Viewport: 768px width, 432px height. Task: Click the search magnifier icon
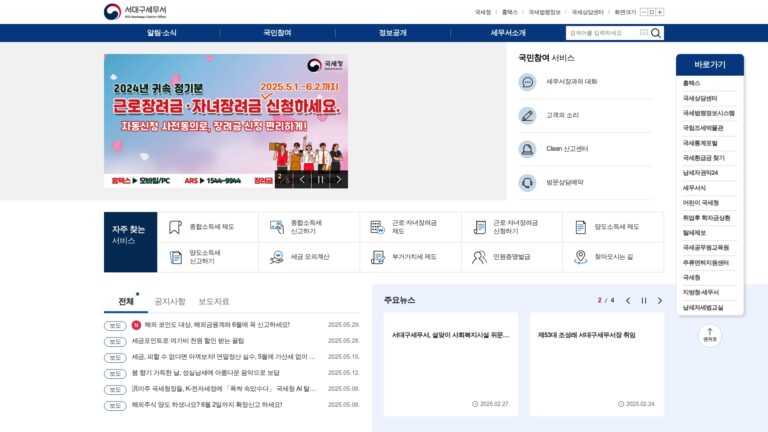[656, 33]
